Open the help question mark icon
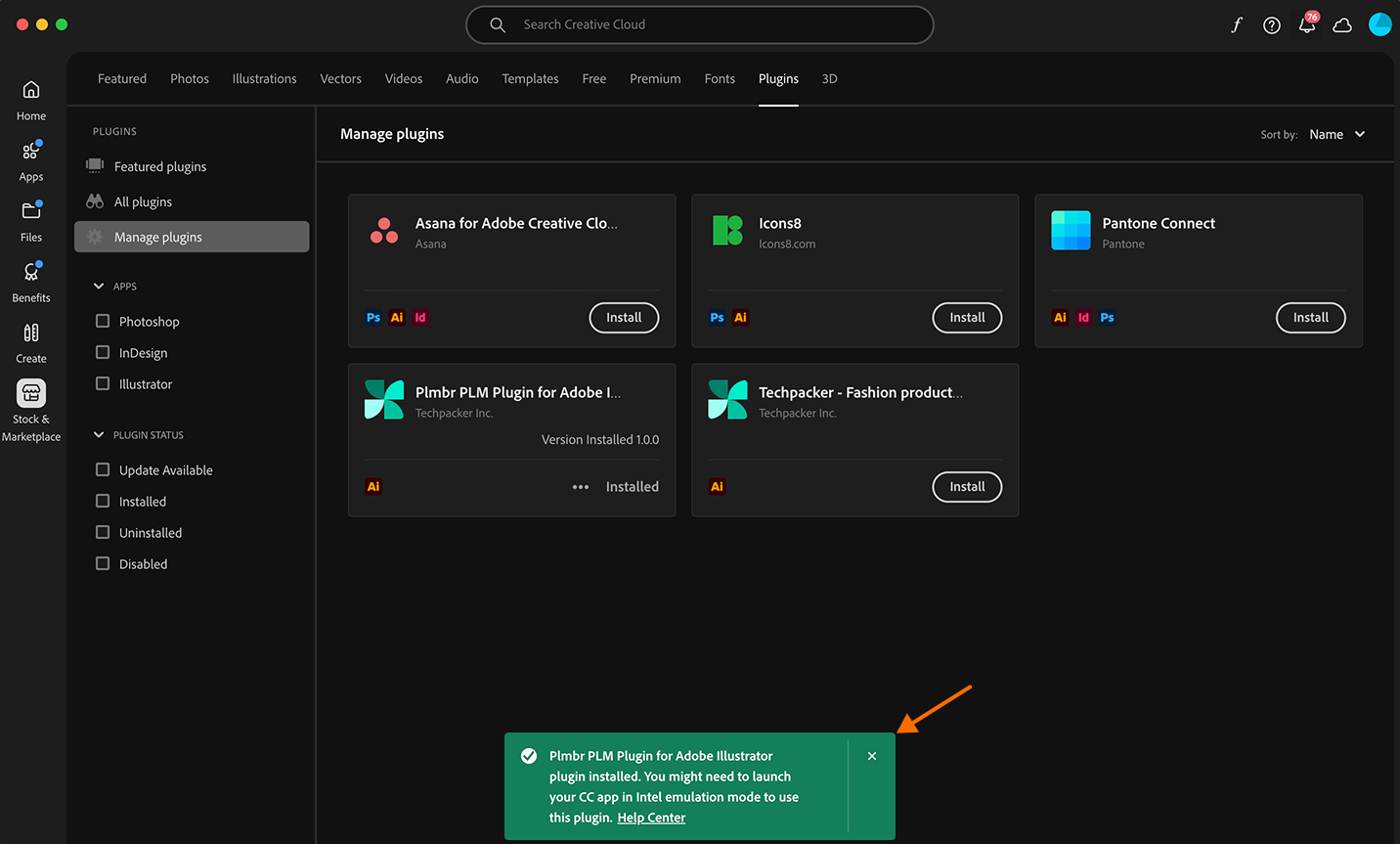The width and height of the screenshot is (1400, 844). coord(1271,25)
